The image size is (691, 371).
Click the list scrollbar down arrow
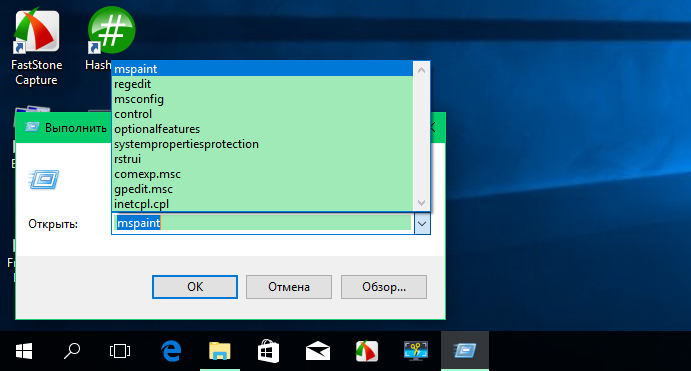click(421, 203)
